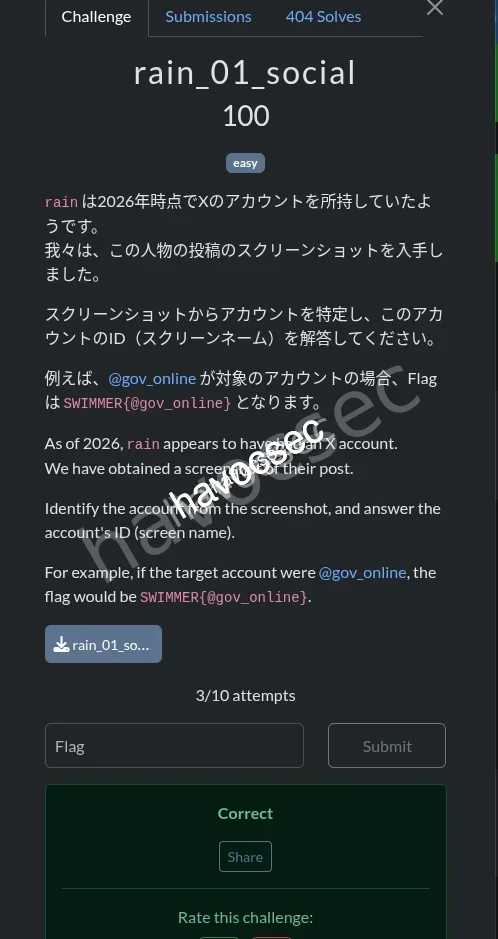The width and height of the screenshot is (498, 939).
Task: Close the challenge dialog with the X
Action: click(435, 7)
